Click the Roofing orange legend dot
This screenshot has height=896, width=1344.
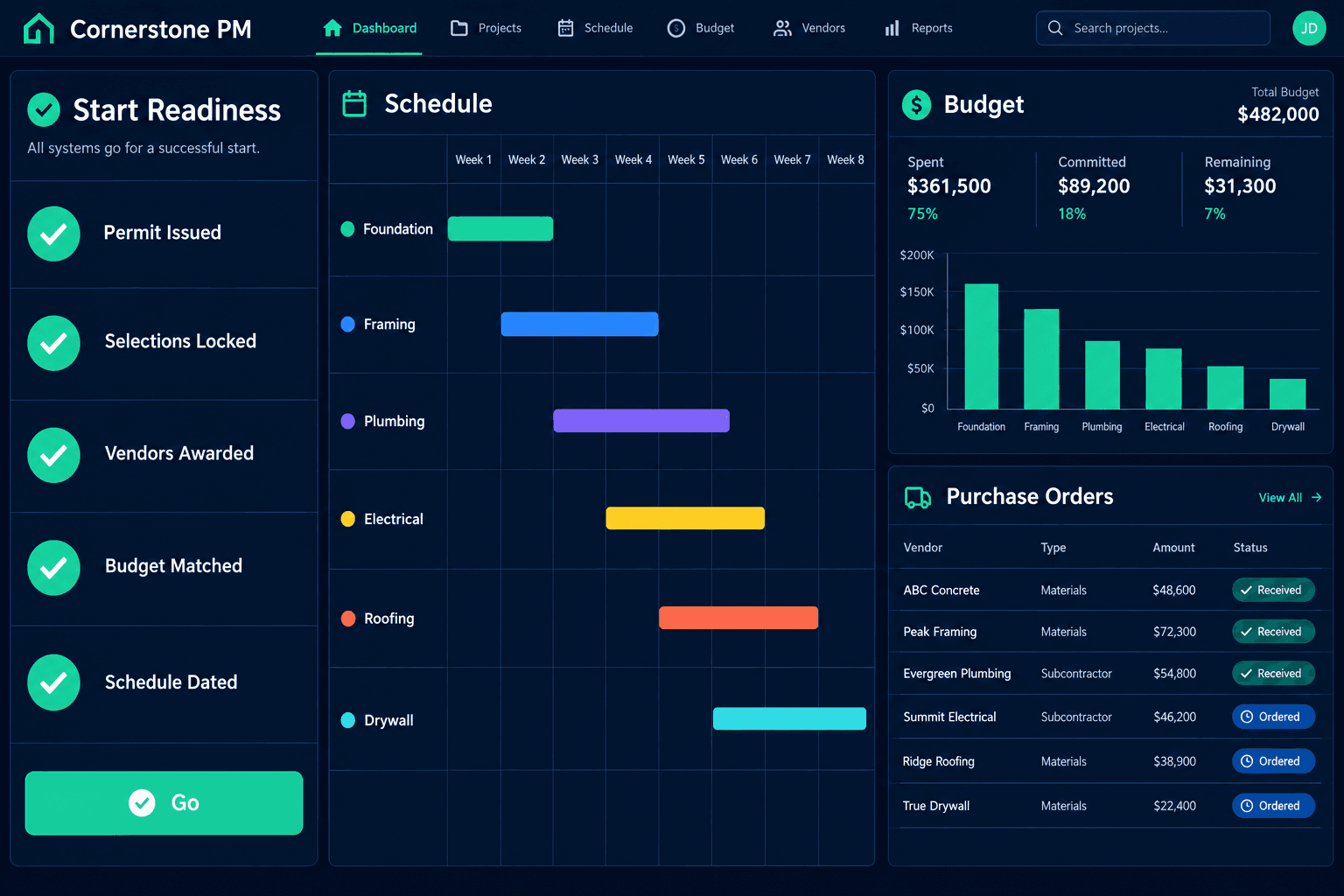(347, 619)
